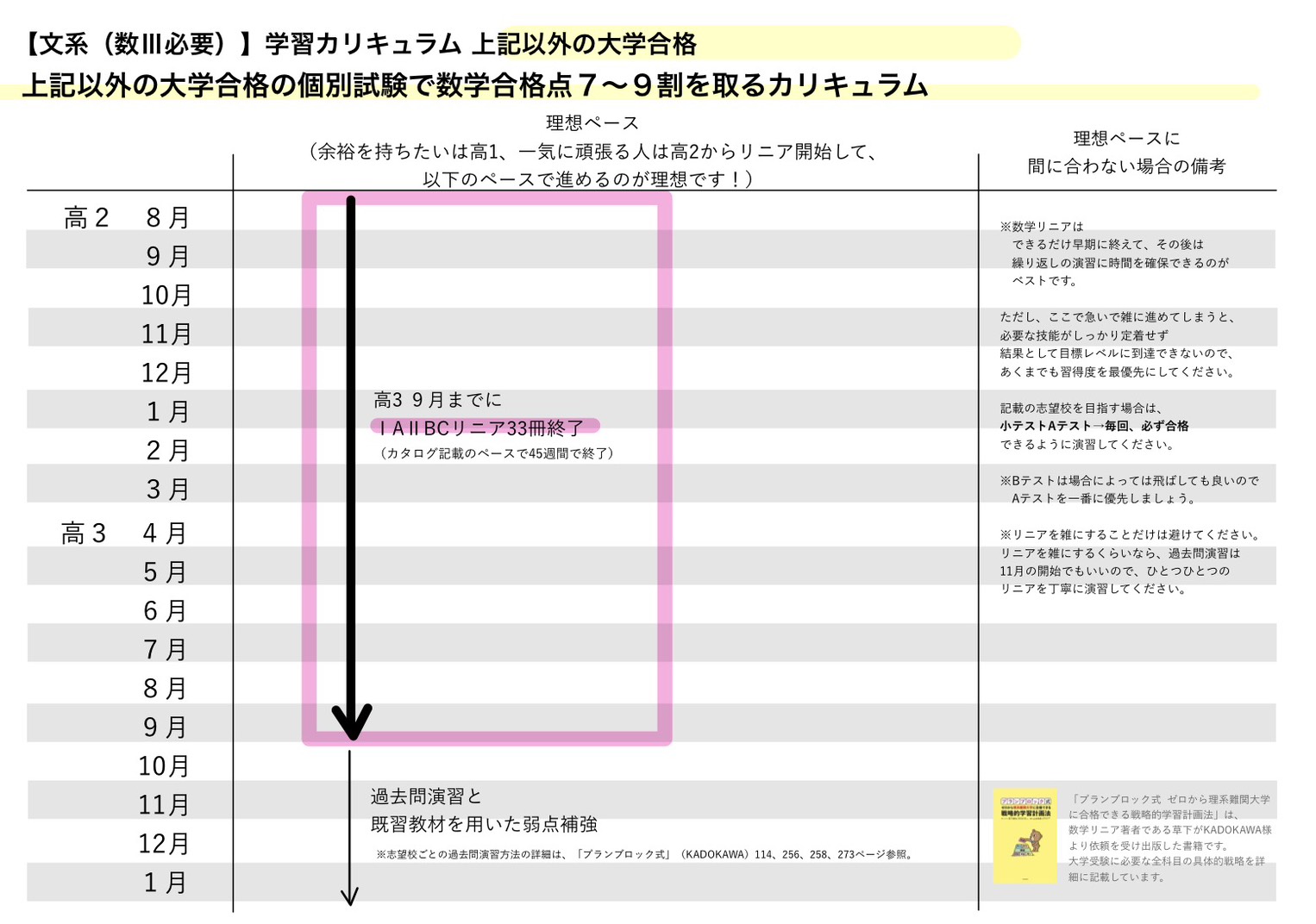
Task: Click the 理想ペース column heading
Action: point(592,123)
